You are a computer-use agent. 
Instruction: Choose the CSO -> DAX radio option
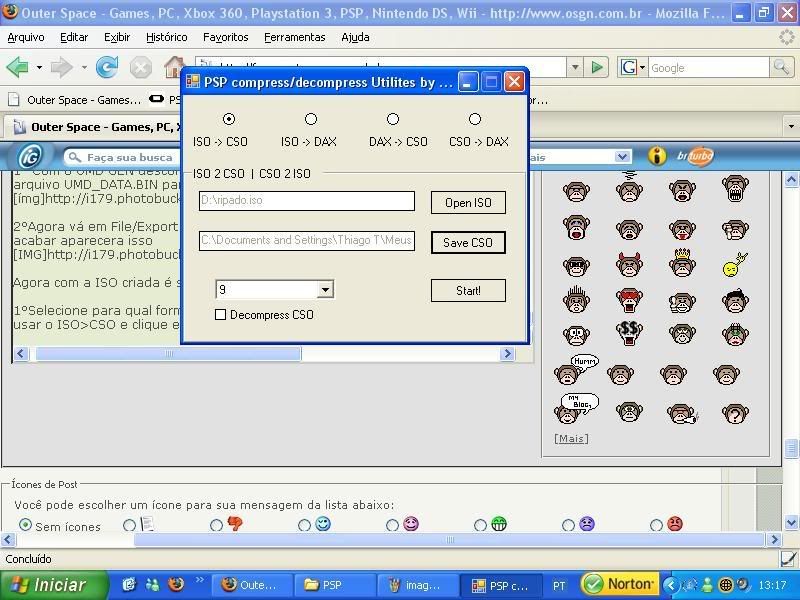[475, 119]
